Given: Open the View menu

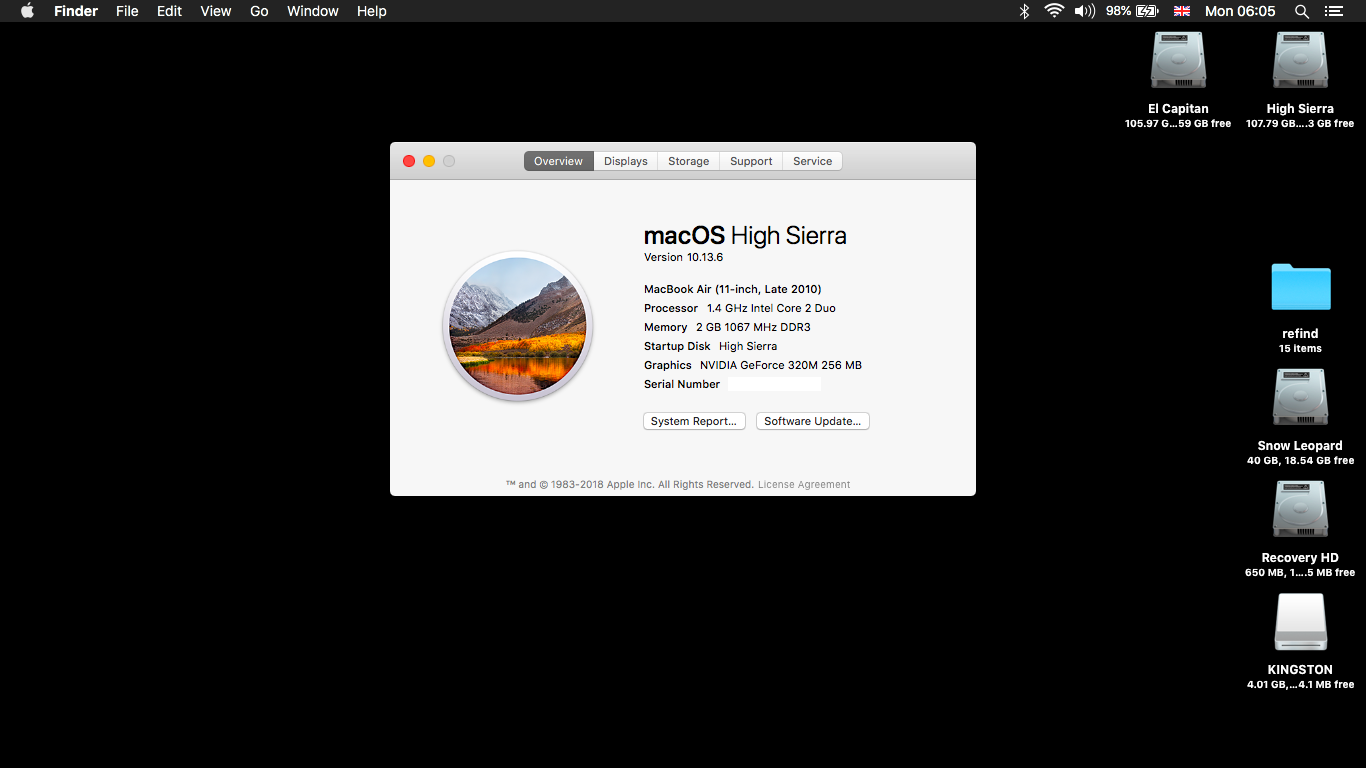Looking at the screenshot, I should [216, 11].
